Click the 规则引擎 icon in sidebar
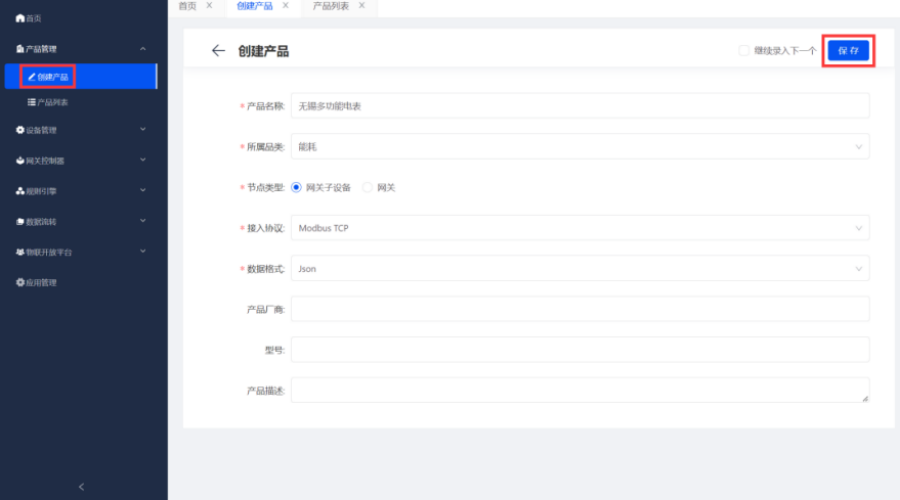 pos(20,191)
